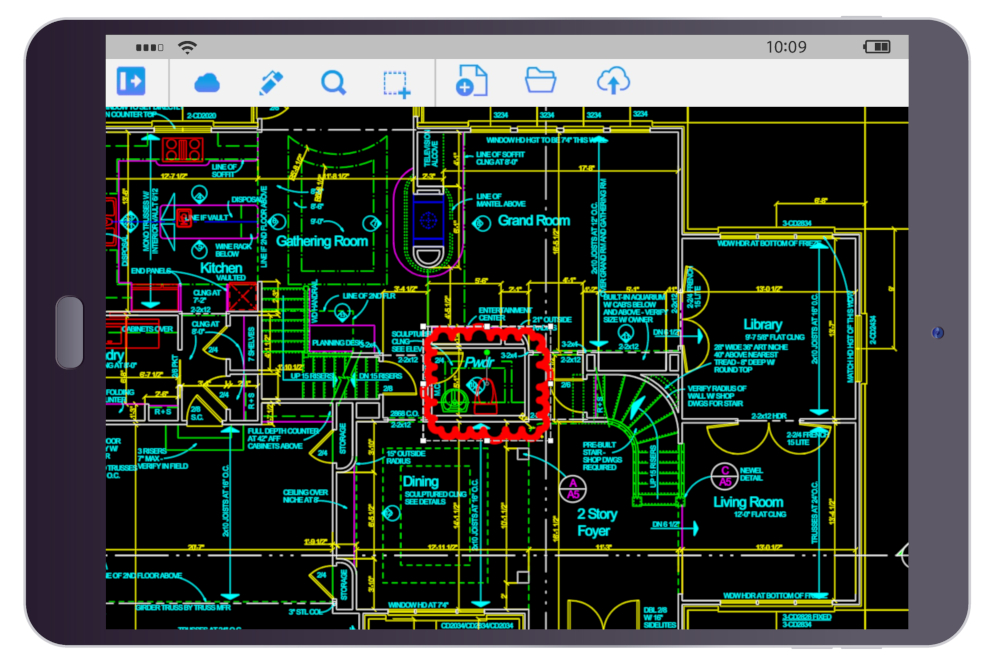The image size is (1000, 667).
Task: Select the red crossed box near Kitchen
Action: tap(242, 297)
